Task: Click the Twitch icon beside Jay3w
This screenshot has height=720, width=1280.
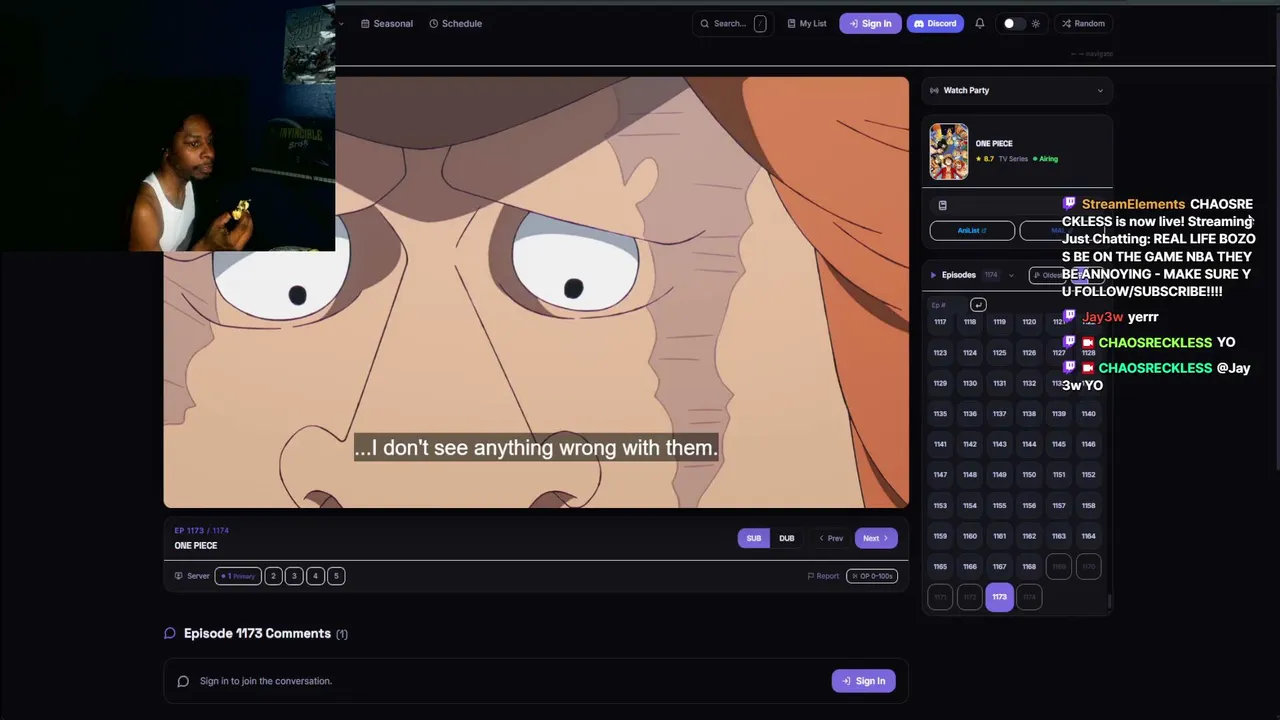Action: pos(1069,317)
